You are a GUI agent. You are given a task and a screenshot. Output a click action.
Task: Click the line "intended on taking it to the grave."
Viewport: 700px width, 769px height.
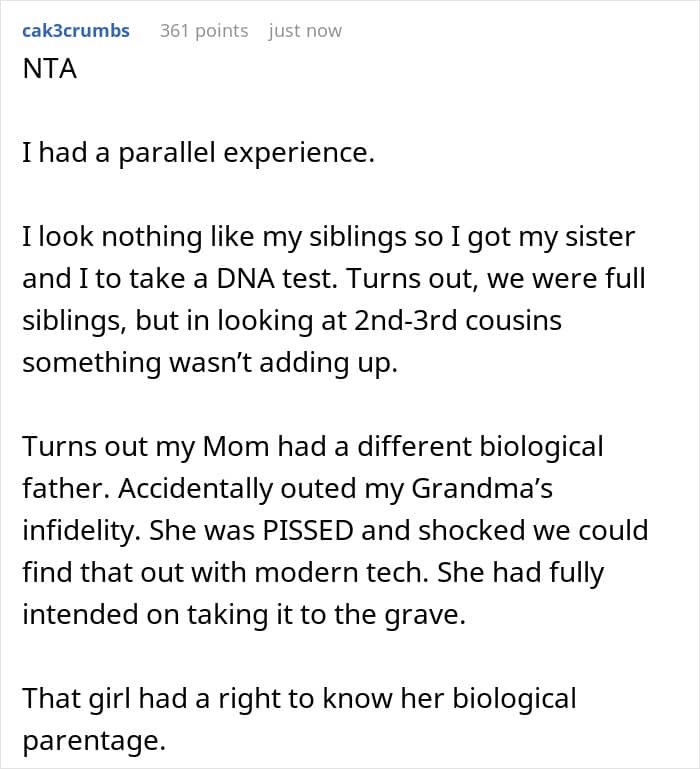pyautogui.click(x=244, y=615)
